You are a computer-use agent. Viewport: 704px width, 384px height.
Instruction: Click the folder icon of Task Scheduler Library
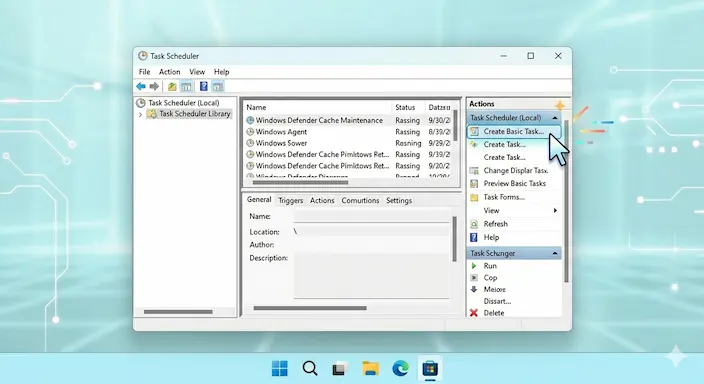coord(152,114)
